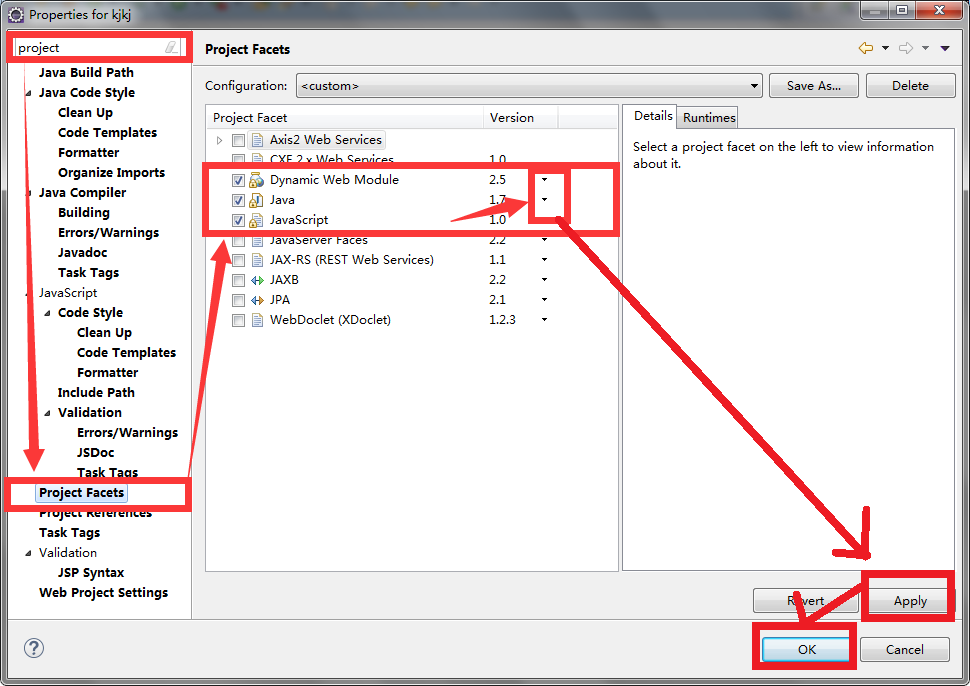Enable the JAX-RS (REST Web Services) checkbox
The width and height of the screenshot is (970, 686).
click(238, 260)
